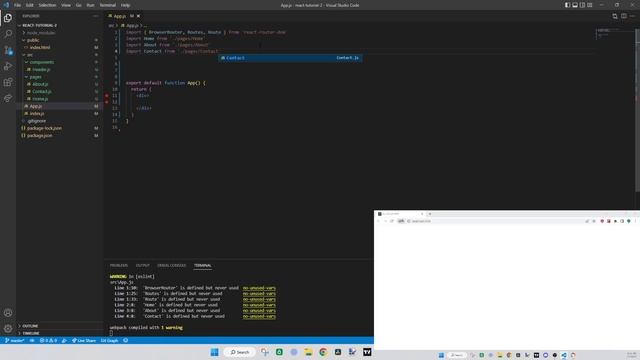Open the Terminal menu
The height and width of the screenshot is (360, 640).
[x=107, y=5]
